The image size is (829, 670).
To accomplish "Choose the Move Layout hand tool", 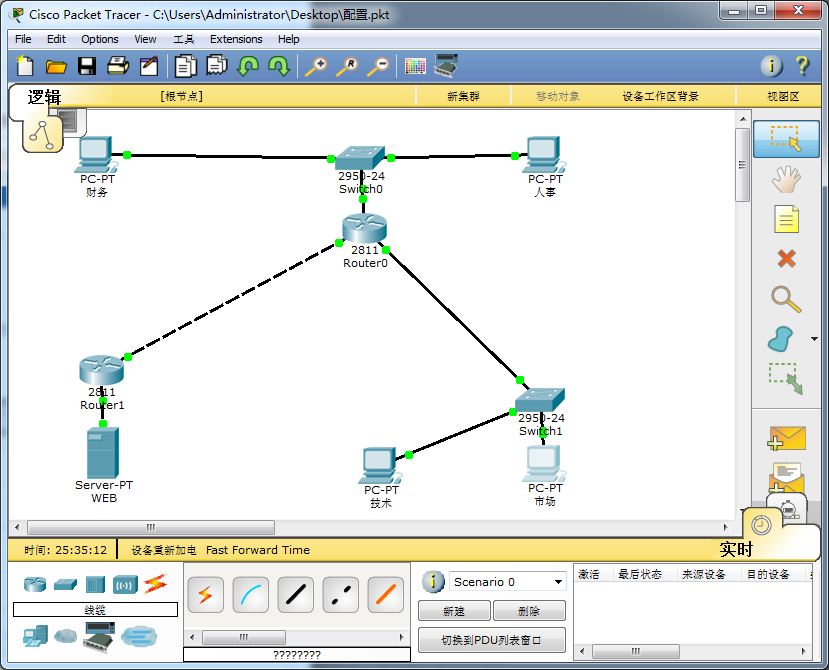I will pos(786,179).
